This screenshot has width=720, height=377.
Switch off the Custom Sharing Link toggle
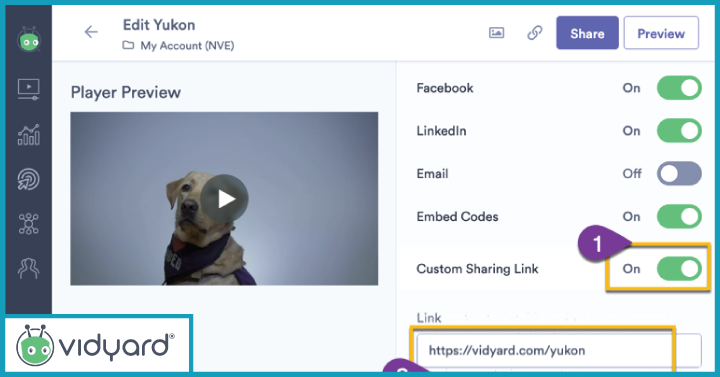coord(679,269)
